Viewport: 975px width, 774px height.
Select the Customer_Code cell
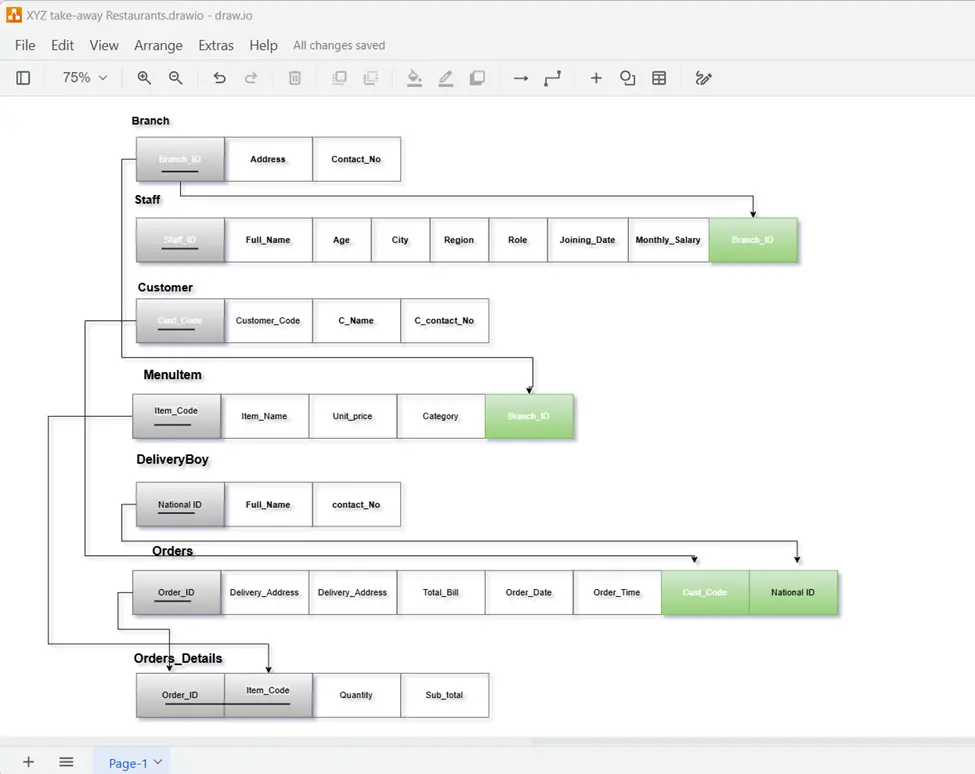pos(268,321)
